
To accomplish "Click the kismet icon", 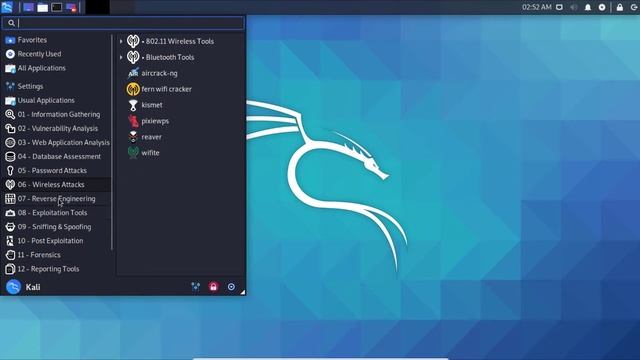I will 133,105.
